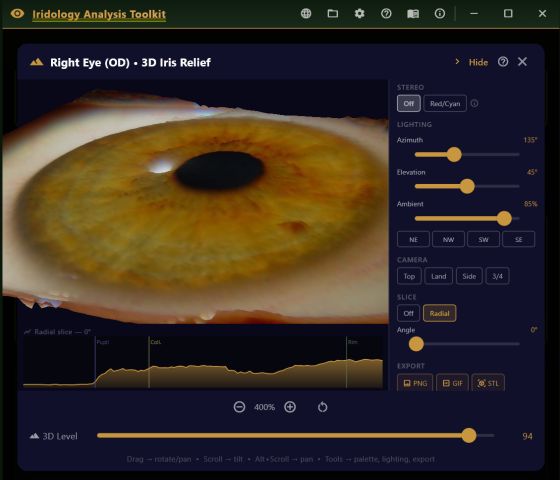Zoom in with the plus icon
Viewport: 560px width, 480px height.
point(290,407)
